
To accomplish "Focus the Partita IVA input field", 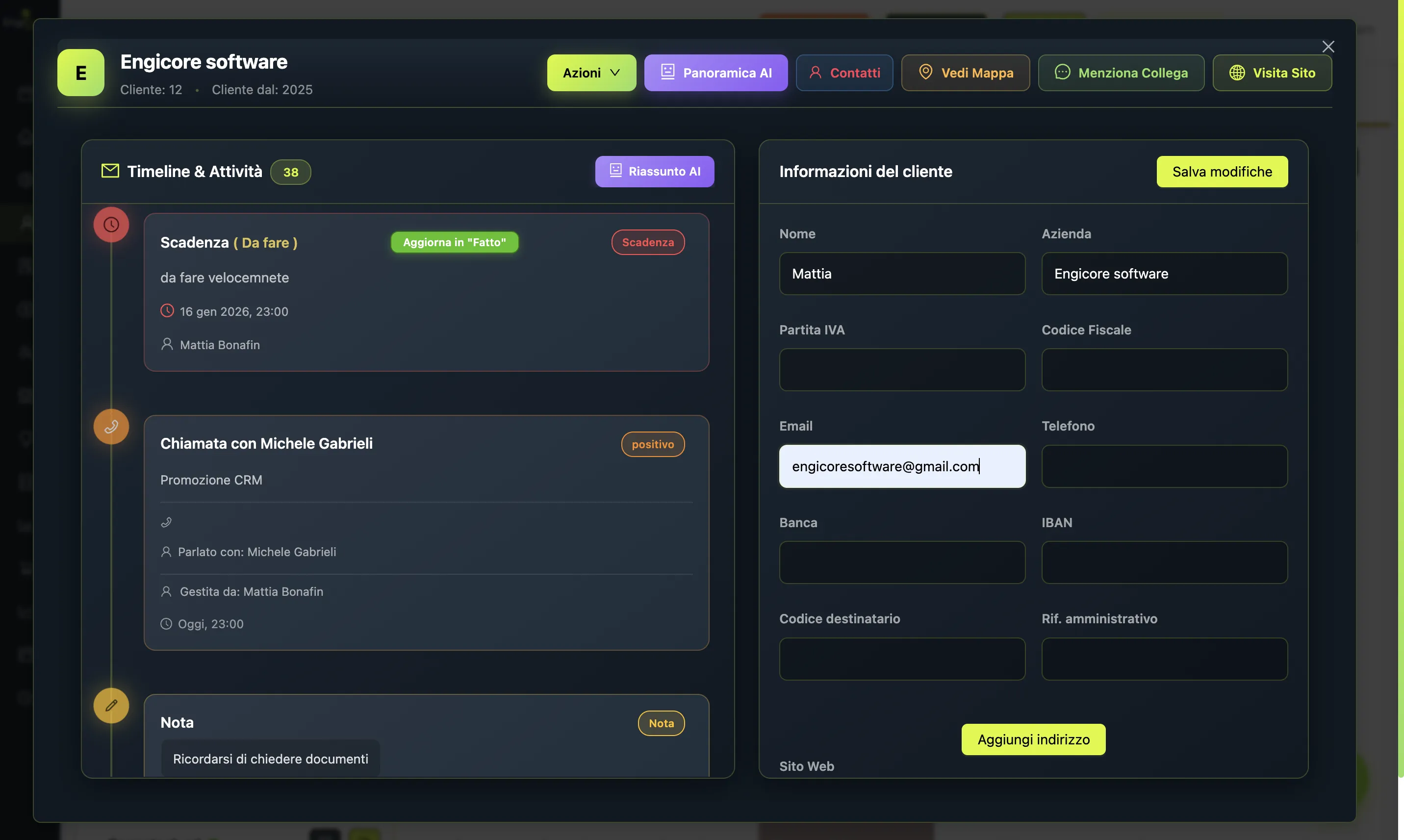I will [x=901, y=370].
